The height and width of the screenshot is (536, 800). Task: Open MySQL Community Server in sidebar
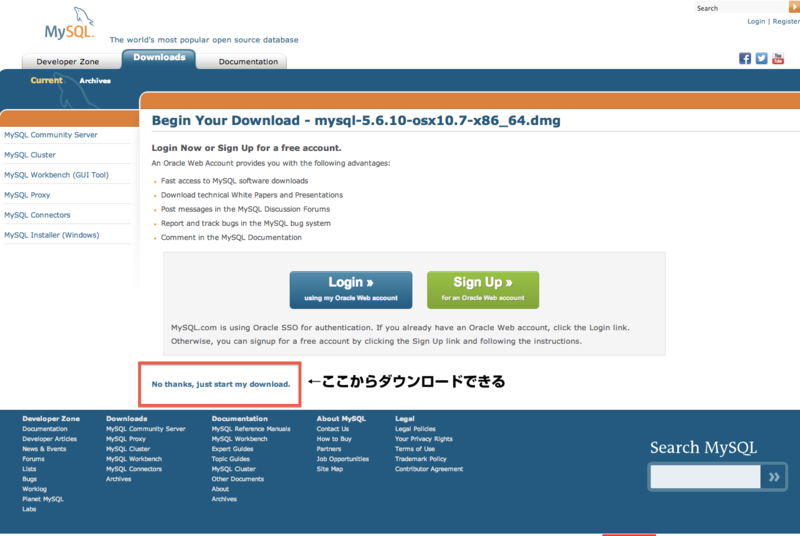pos(50,135)
